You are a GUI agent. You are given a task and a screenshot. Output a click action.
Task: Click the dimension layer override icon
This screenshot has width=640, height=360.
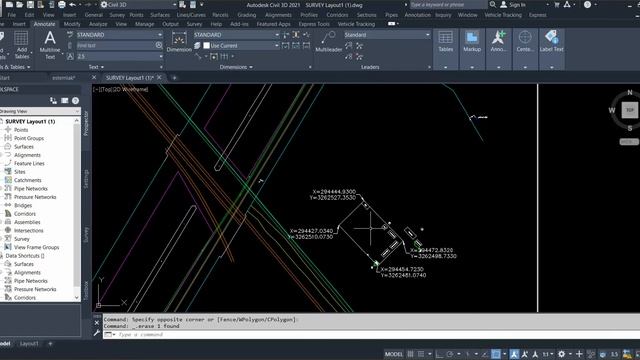click(x=198, y=45)
